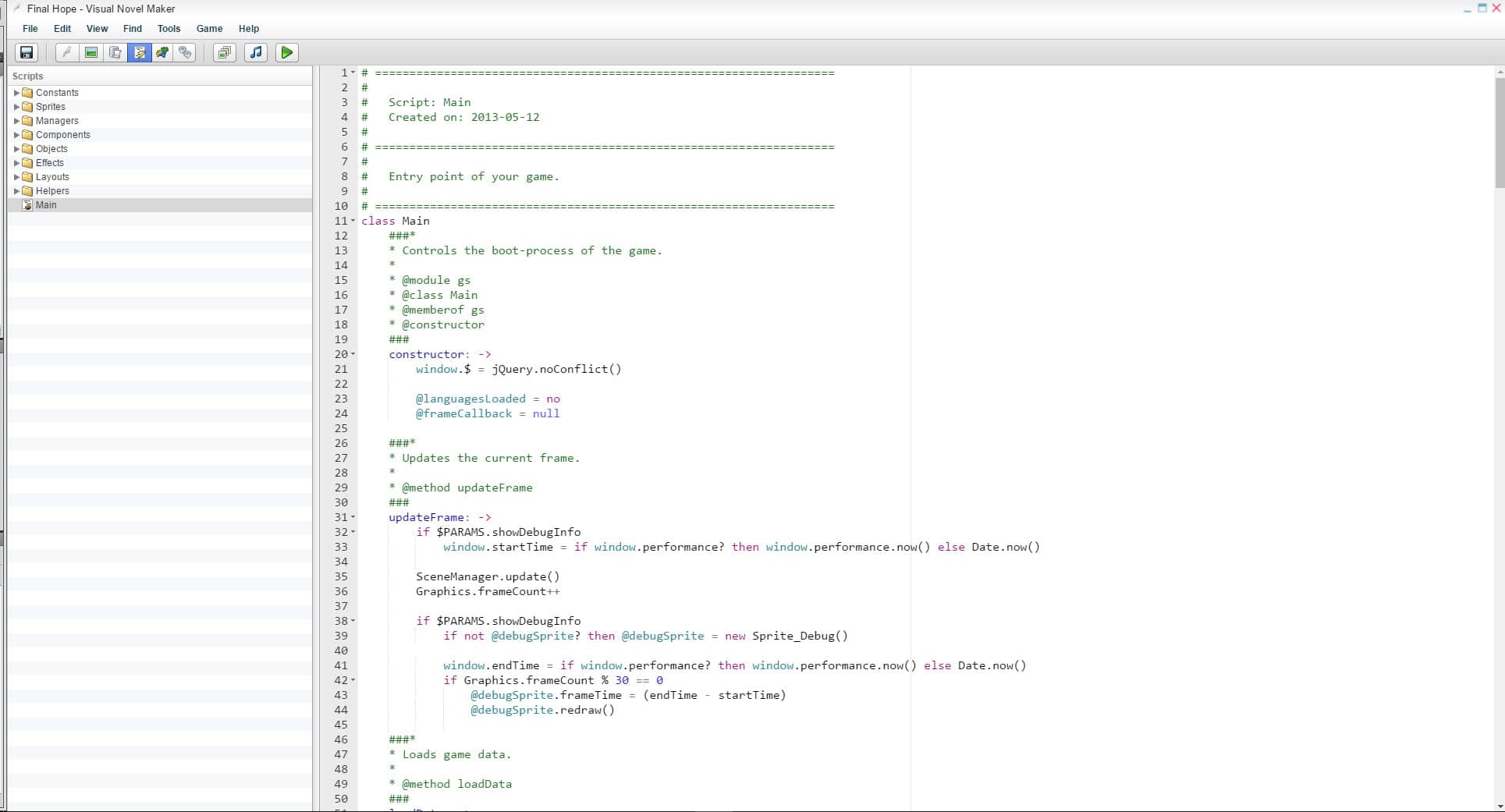Open the File menu
Viewport: 1505px width, 812px height.
pyautogui.click(x=30, y=28)
